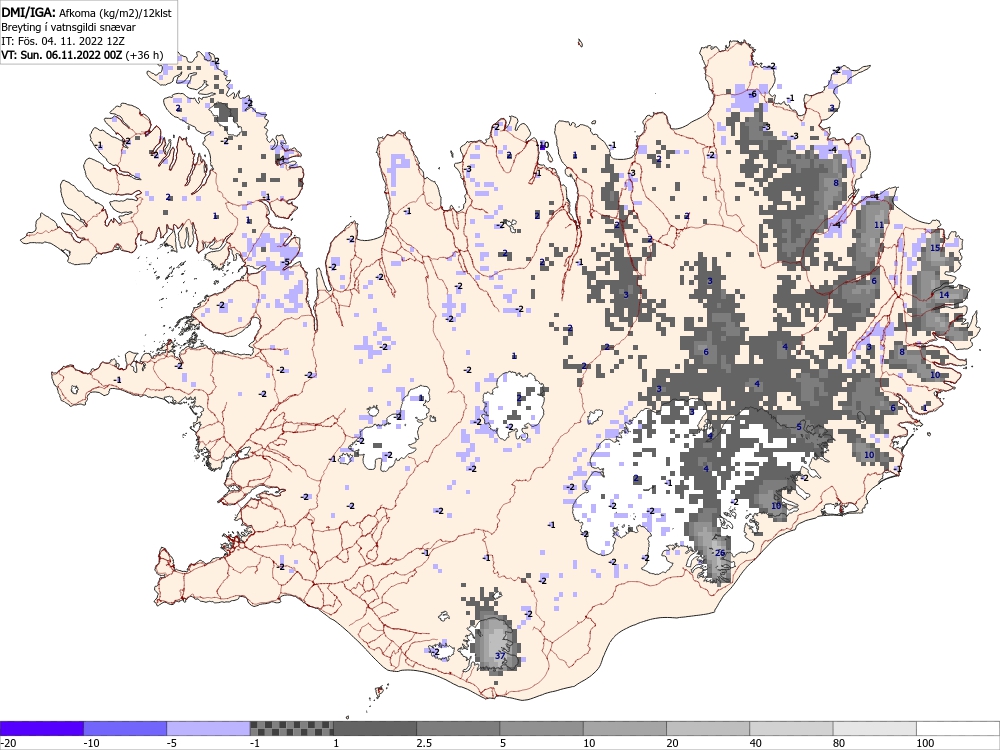Click the value -5 in the Westfjords base
The image size is (1000, 750).
[x=286, y=262]
